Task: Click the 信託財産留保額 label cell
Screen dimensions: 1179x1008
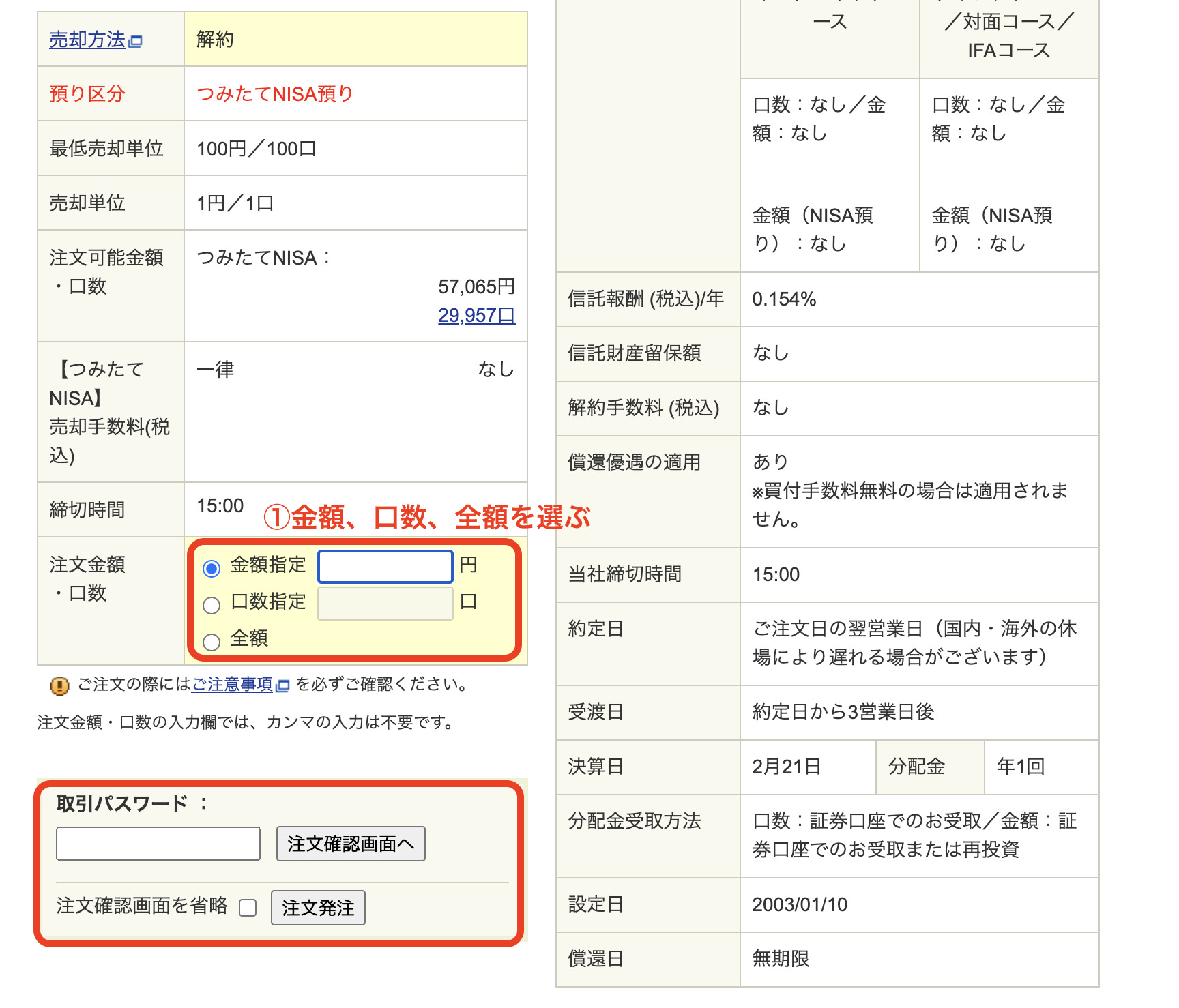Action: pos(648,354)
